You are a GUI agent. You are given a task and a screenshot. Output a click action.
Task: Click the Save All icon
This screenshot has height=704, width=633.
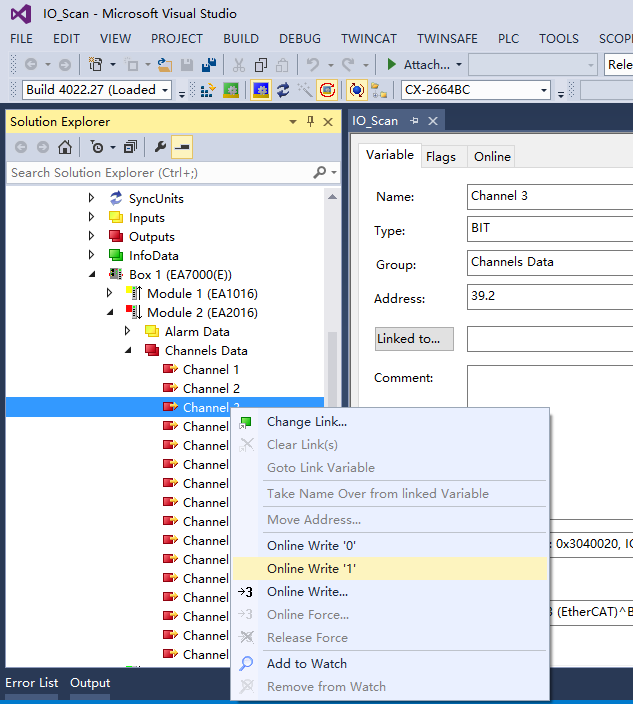pyautogui.click(x=209, y=65)
